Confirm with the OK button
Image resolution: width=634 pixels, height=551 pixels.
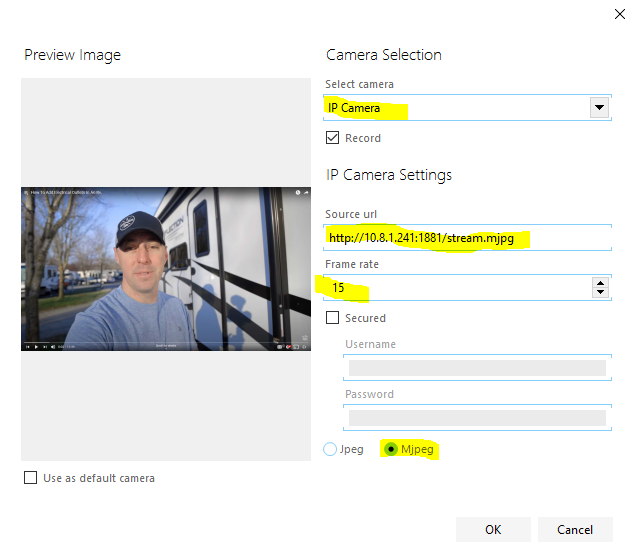493,530
